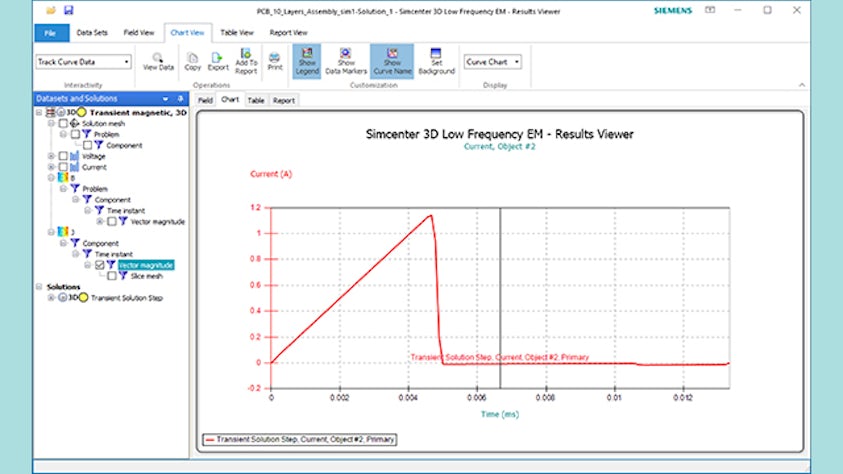Check the Vector magnitude checkbox under B
The image size is (843, 474).
pyautogui.click(x=111, y=221)
